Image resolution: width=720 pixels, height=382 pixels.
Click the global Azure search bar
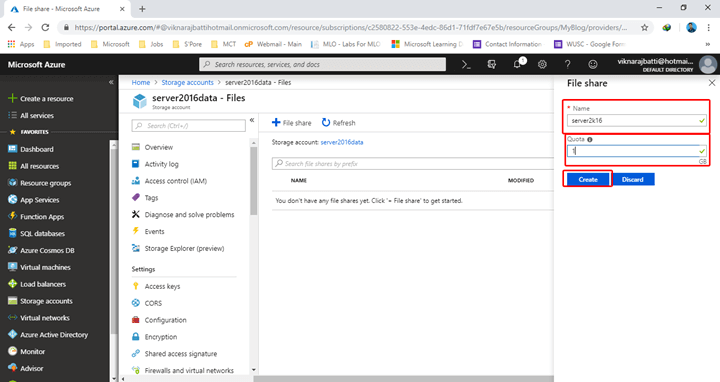point(322,64)
